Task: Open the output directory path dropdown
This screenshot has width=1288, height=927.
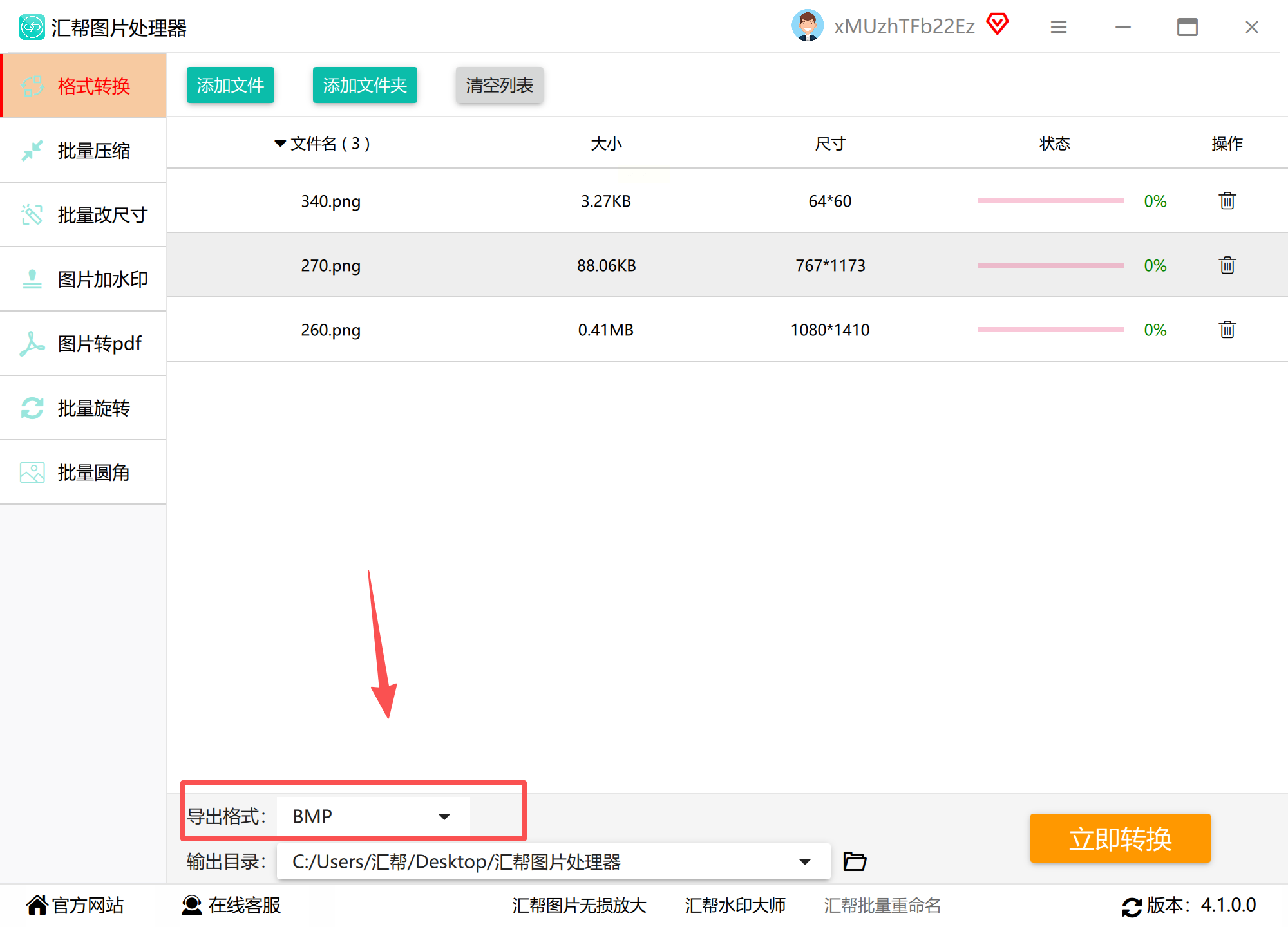Action: [804, 861]
